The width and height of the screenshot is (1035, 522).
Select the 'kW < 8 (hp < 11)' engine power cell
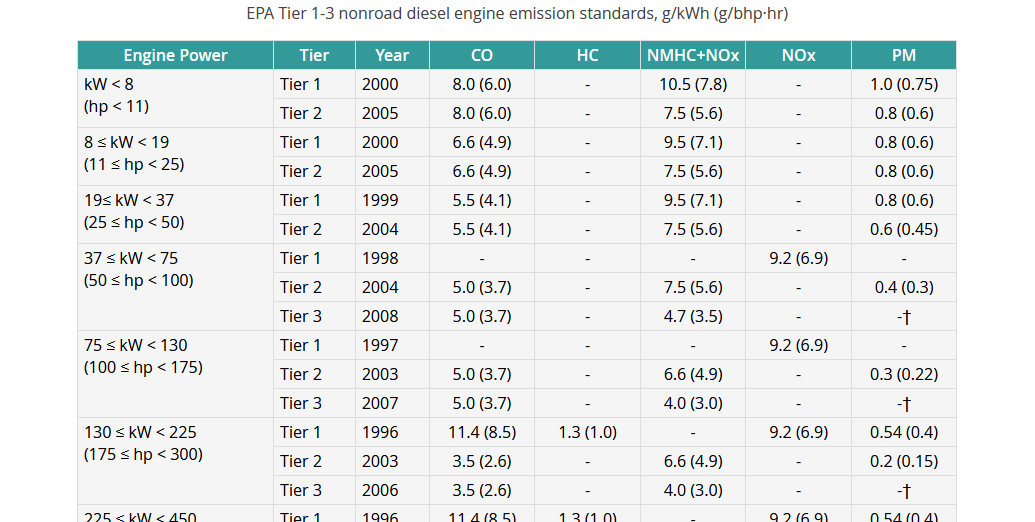(x=176, y=98)
